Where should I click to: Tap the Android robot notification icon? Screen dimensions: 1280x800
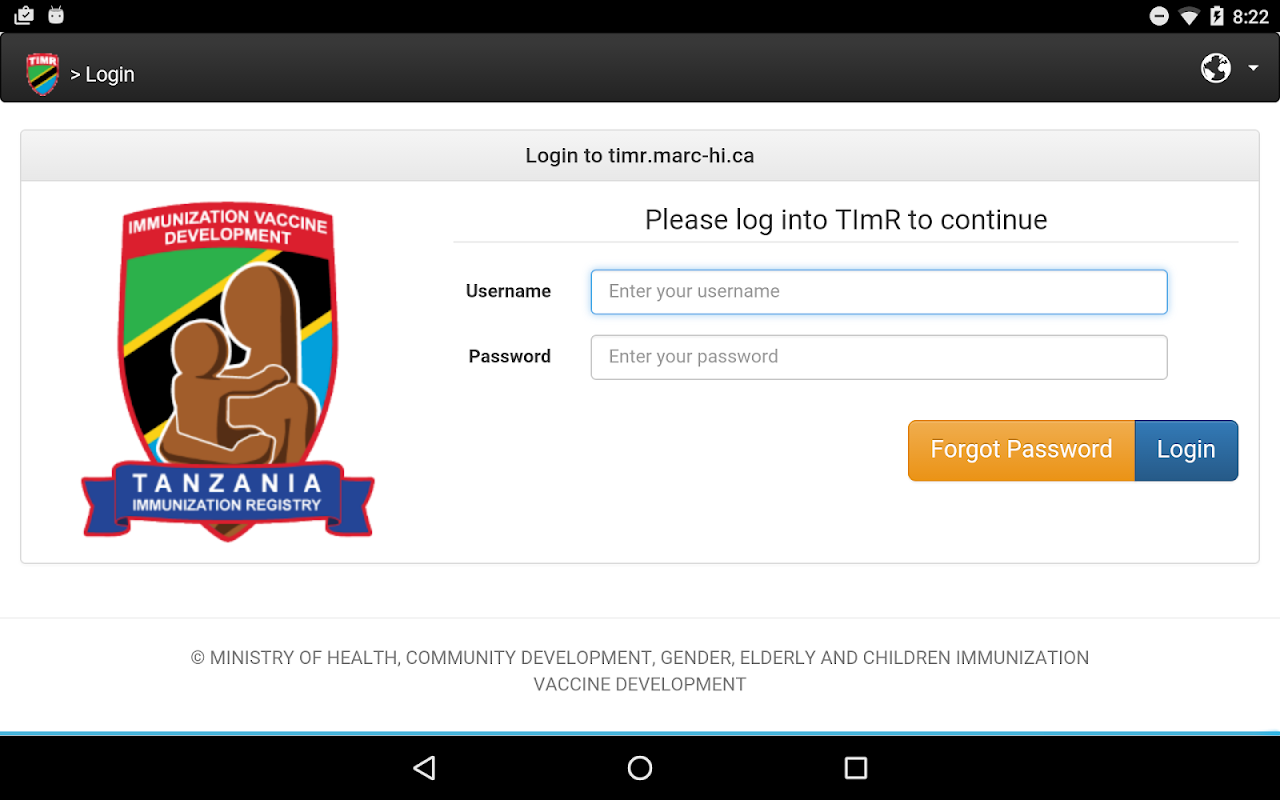click(56, 15)
